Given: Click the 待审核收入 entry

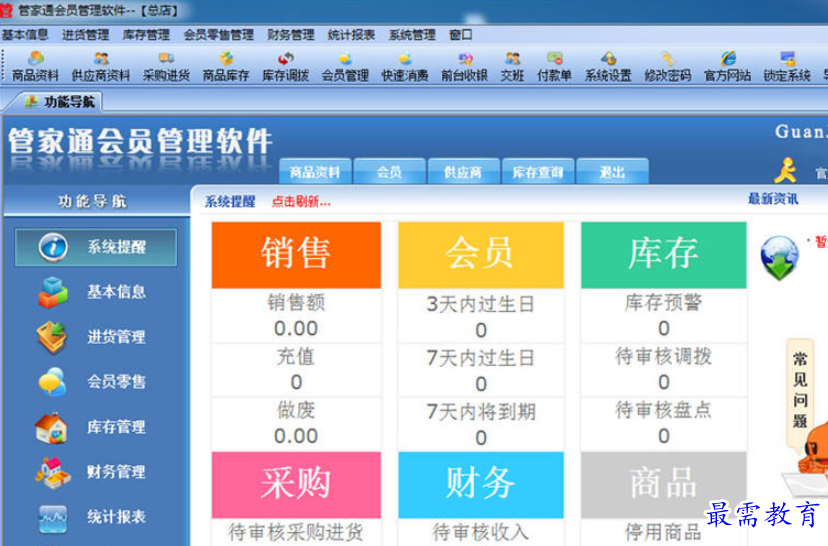Looking at the screenshot, I should [481, 532].
